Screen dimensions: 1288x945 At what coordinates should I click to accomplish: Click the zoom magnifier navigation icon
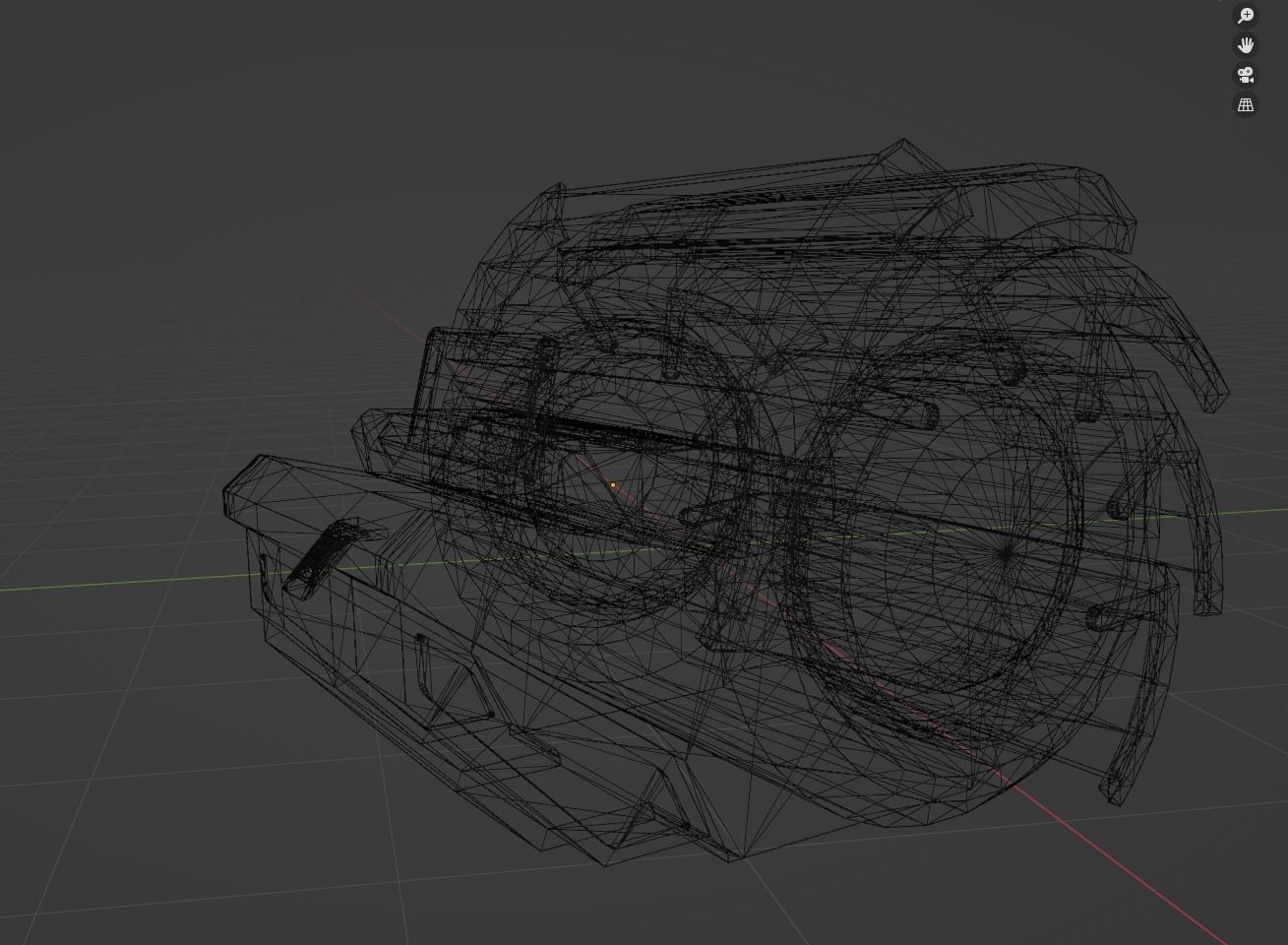click(x=1245, y=15)
